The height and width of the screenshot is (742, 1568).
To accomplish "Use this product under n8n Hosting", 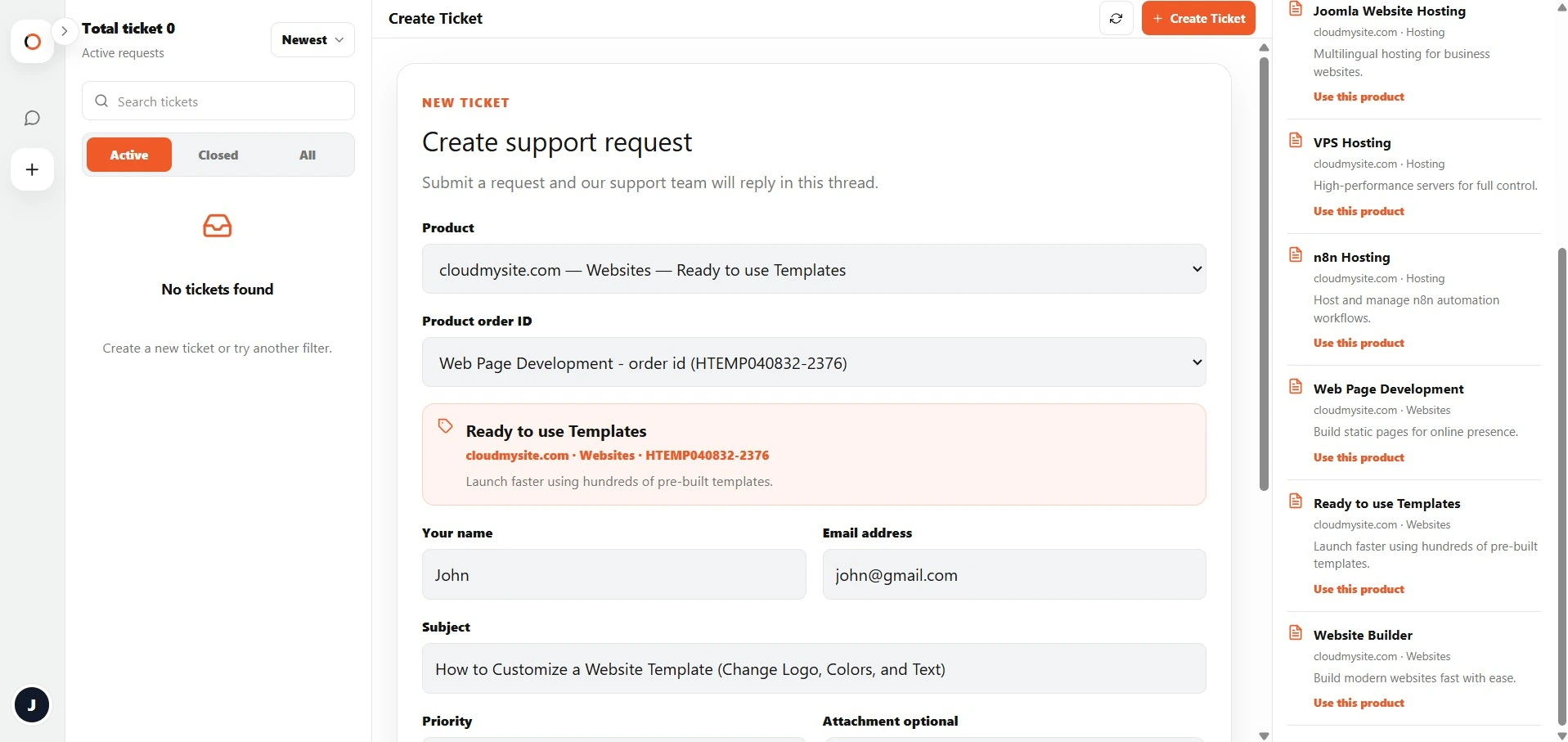I will tap(1359, 343).
